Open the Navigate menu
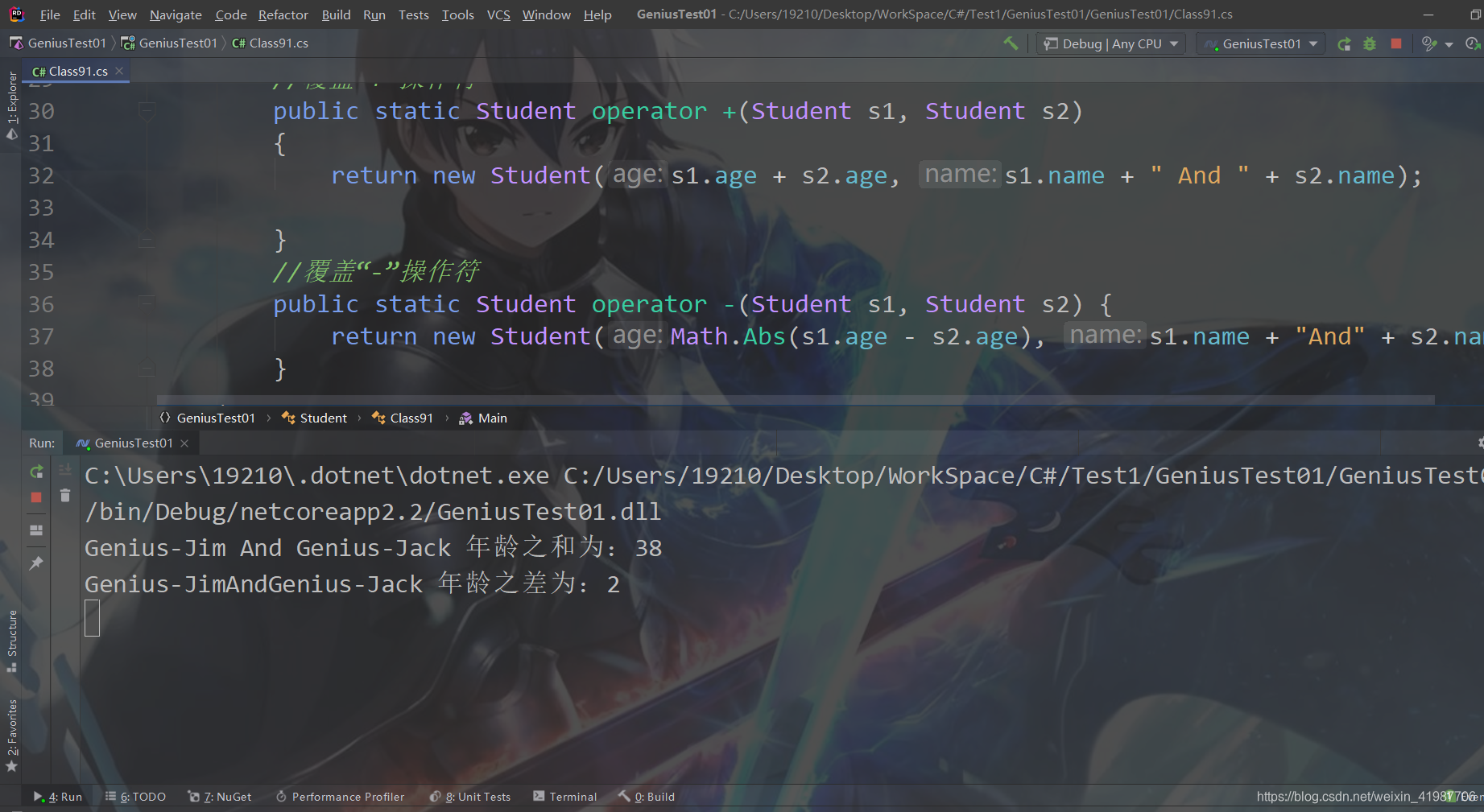 [x=176, y=14]
